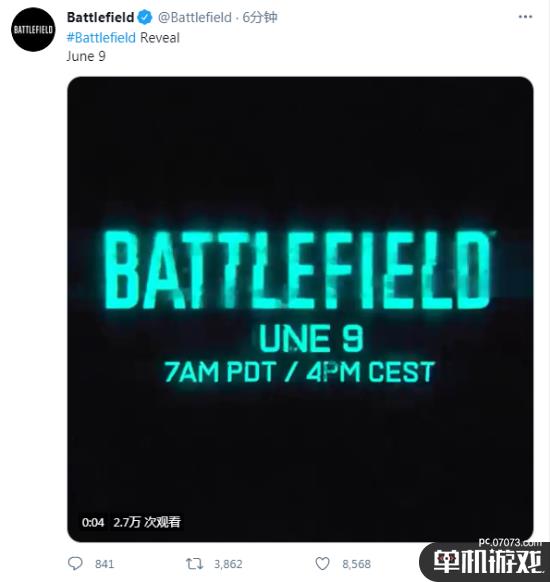
Task: Click the pc.07073.com watermark text
Action: (x=510, y=542)
